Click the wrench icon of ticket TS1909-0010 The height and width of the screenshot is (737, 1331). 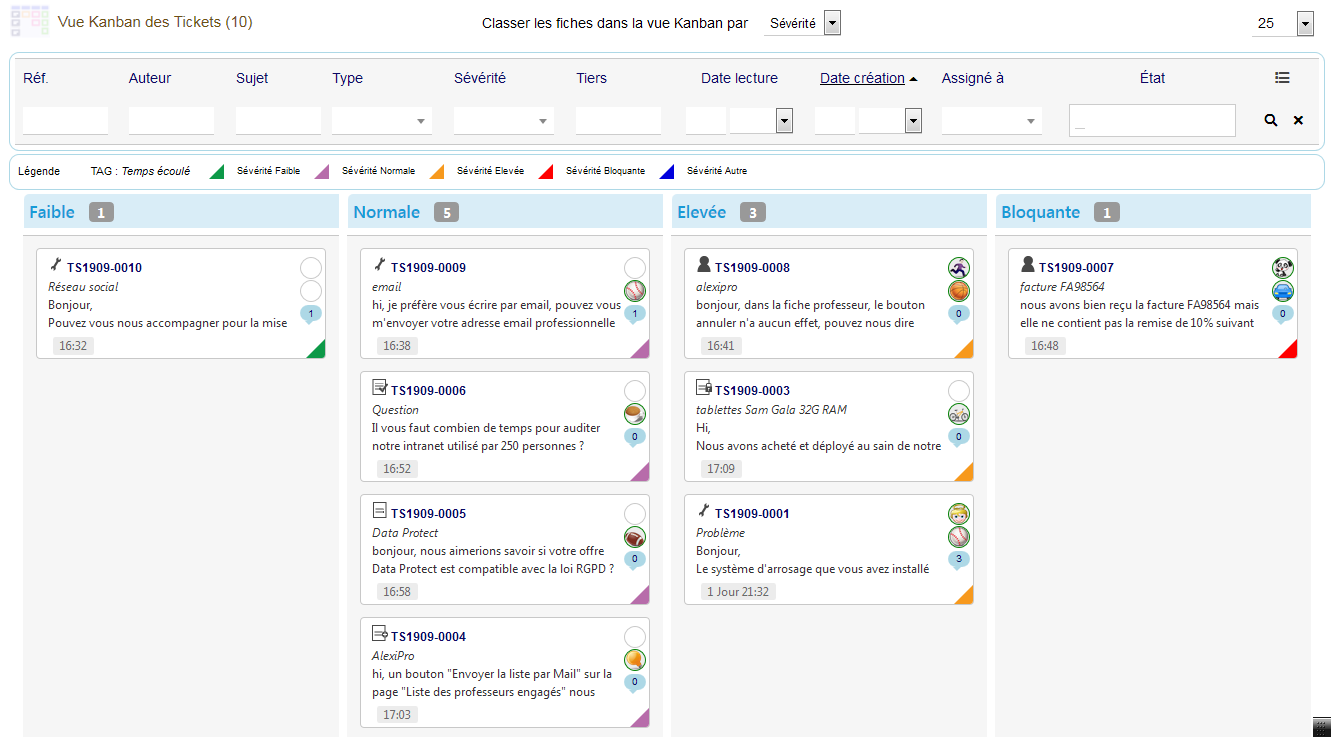56,266
